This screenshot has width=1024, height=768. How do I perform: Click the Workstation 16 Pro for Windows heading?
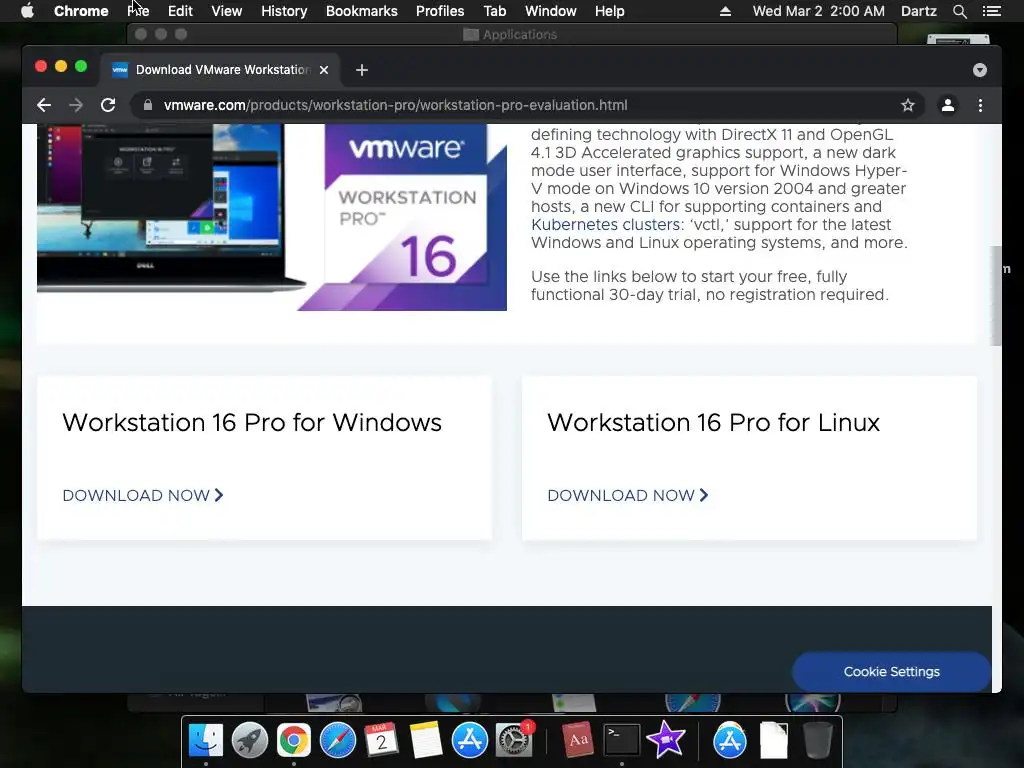click(x=252, y=423)
